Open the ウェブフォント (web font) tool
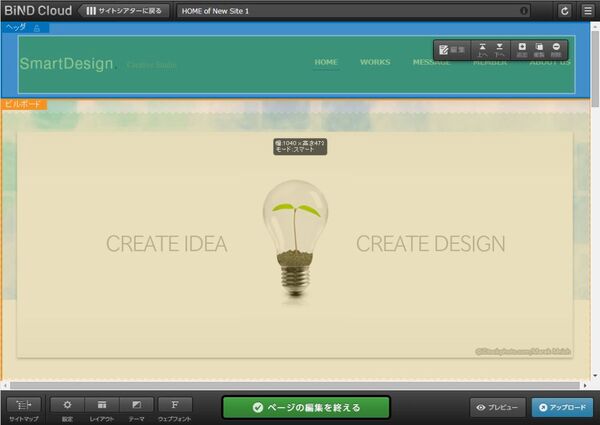 click(175, 407)
